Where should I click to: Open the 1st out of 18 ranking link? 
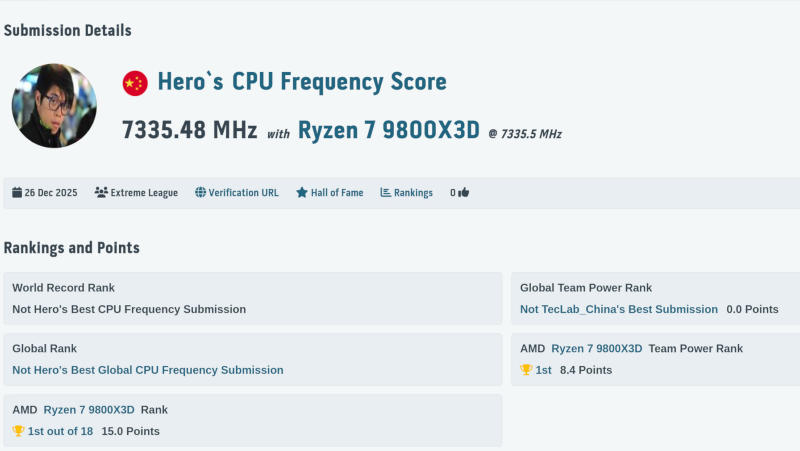[x=60, y=431]
